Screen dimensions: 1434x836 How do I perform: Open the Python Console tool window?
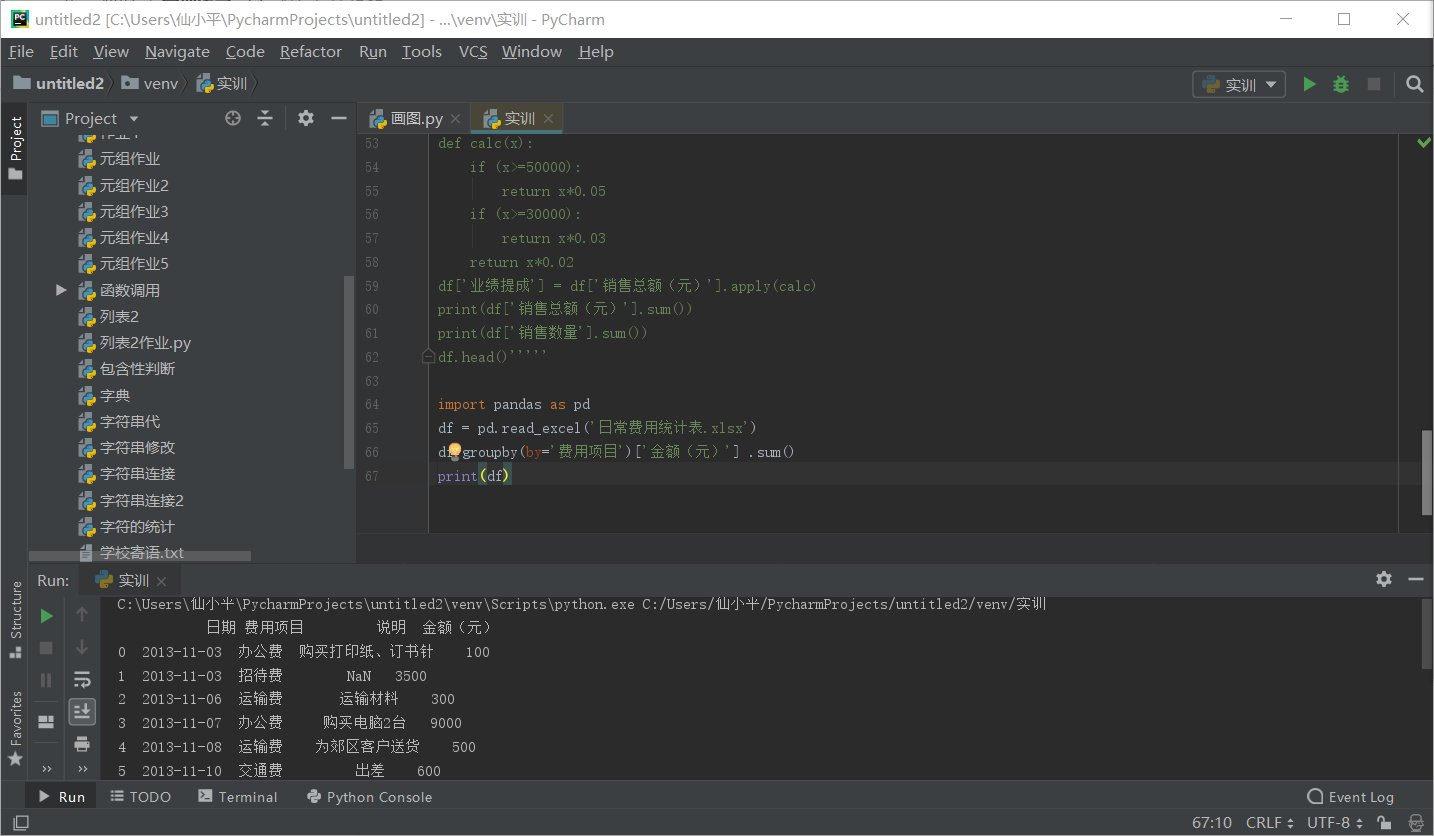point(370,796)
